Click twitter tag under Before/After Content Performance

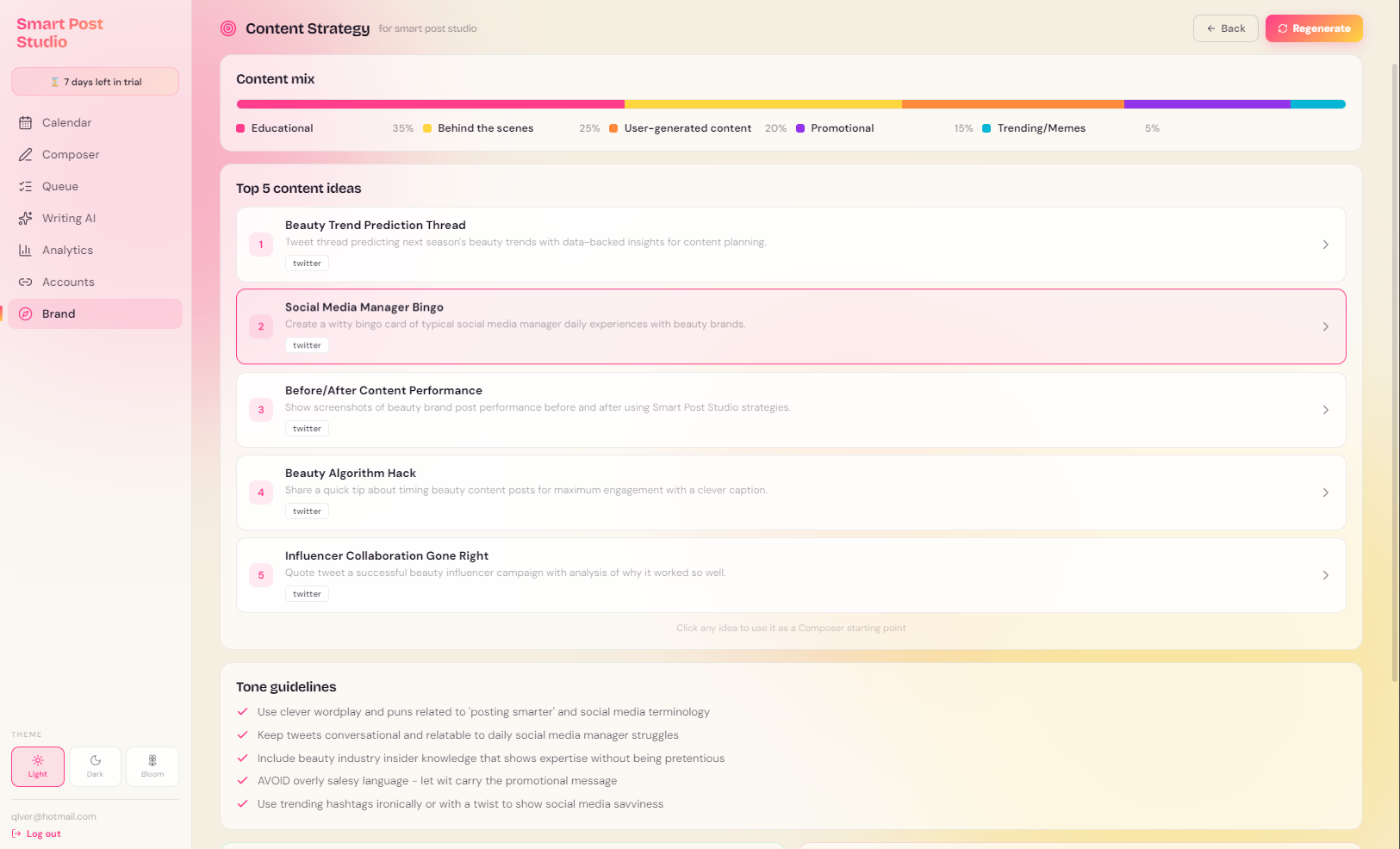coord(307,429)
